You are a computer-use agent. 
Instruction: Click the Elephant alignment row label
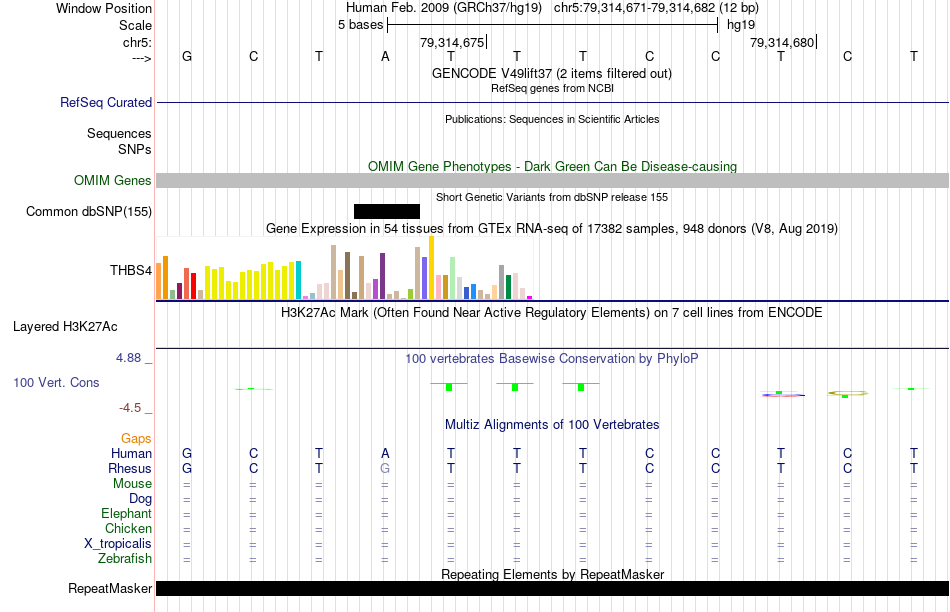click(126, 513)
